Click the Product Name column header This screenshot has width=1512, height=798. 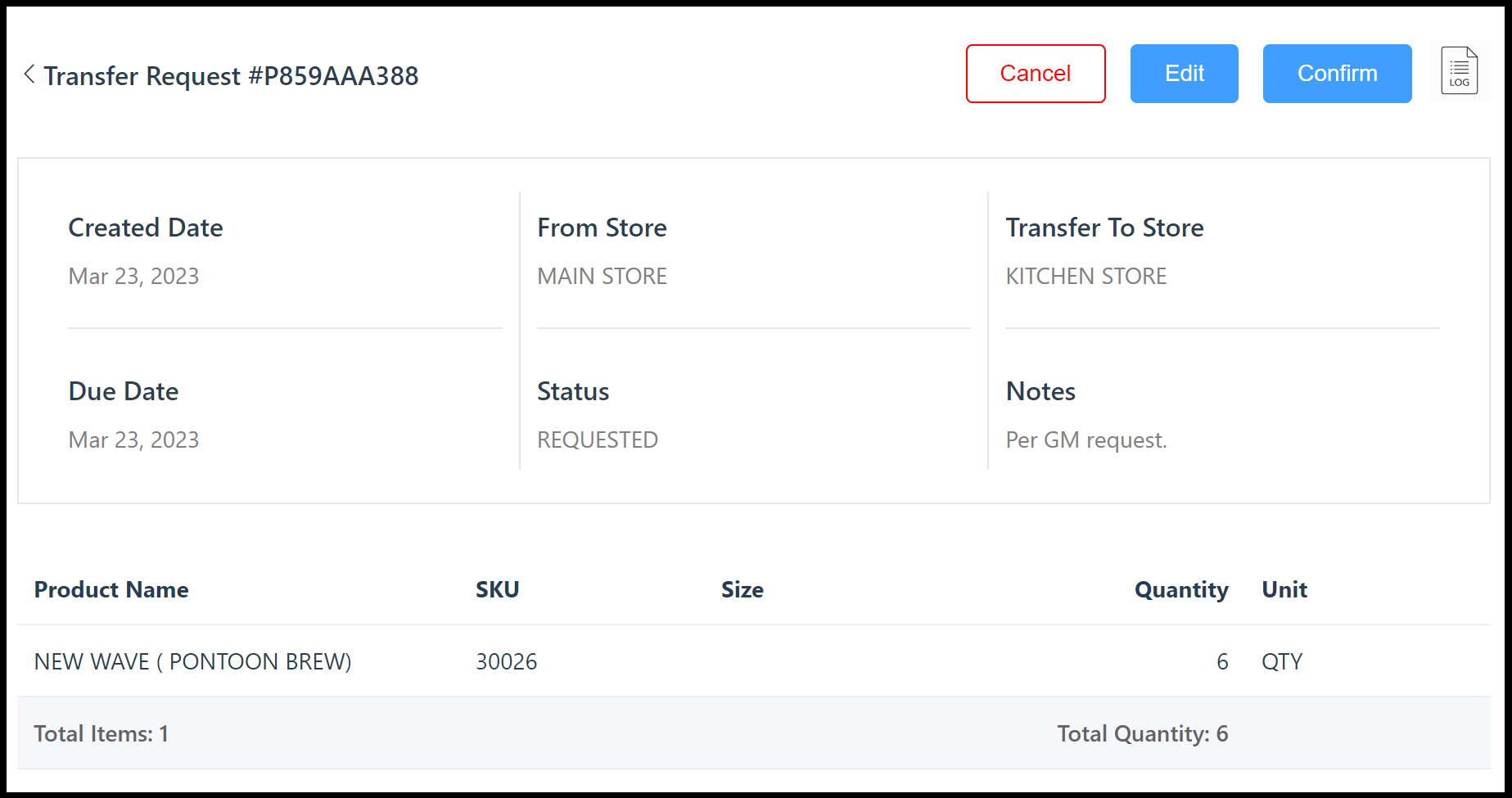(x=111, y=590)
